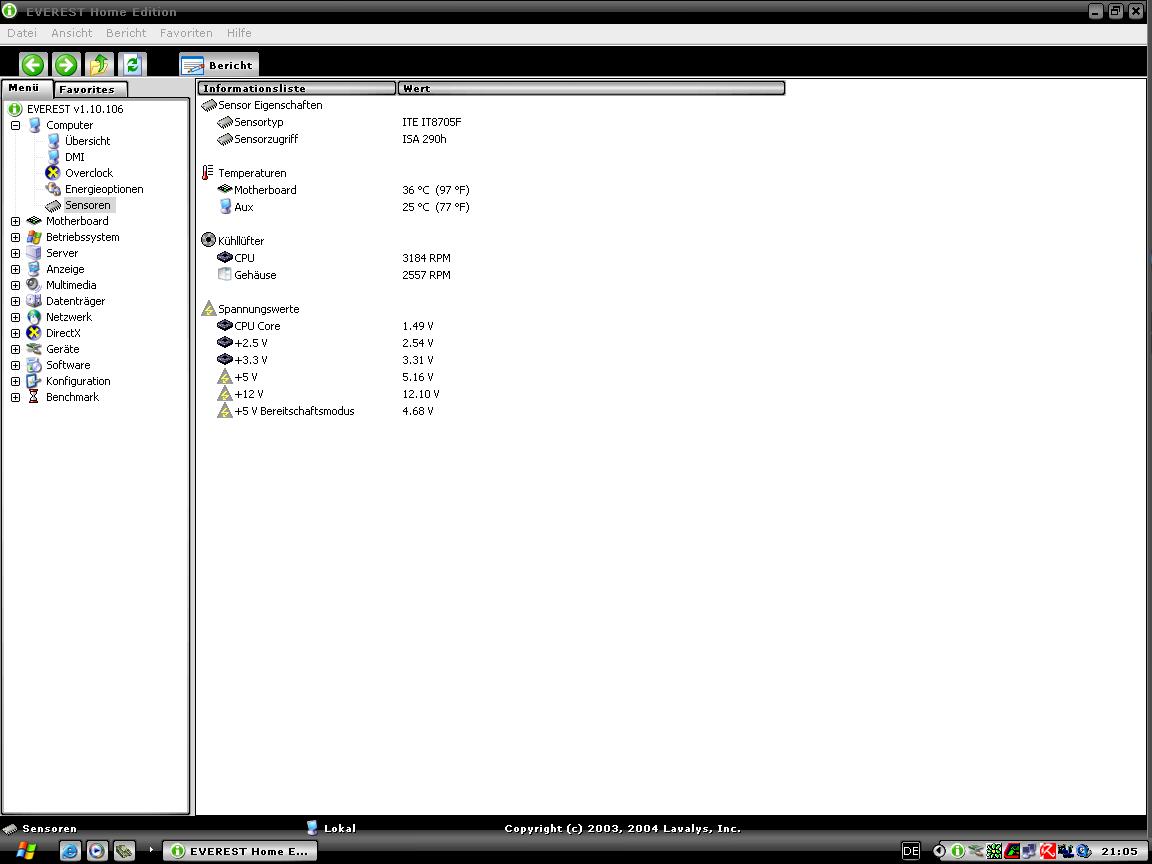Open the Bericht menu in menu bar

point(126,33)
